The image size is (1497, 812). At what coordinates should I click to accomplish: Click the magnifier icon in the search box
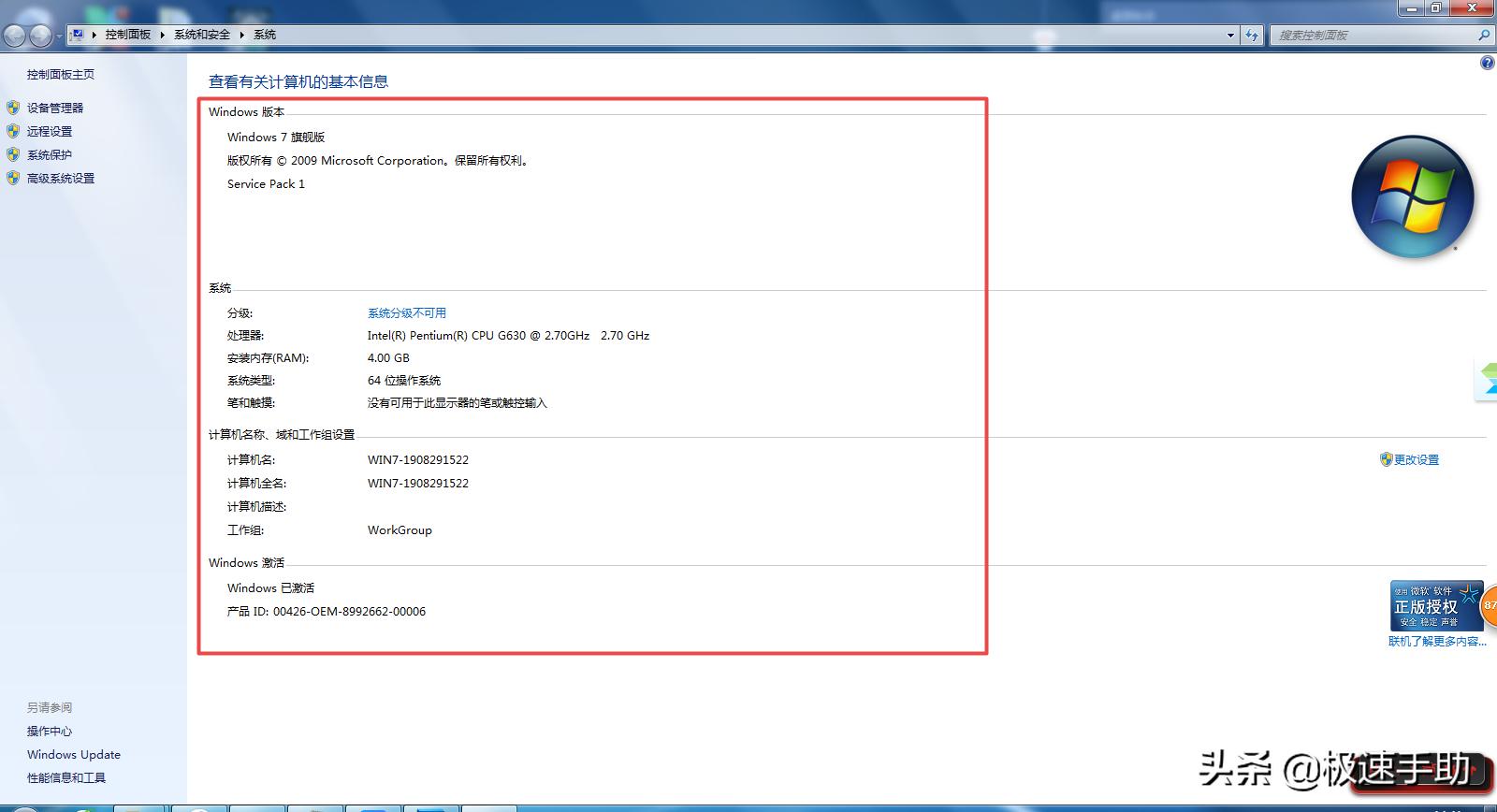[1484, 35]
